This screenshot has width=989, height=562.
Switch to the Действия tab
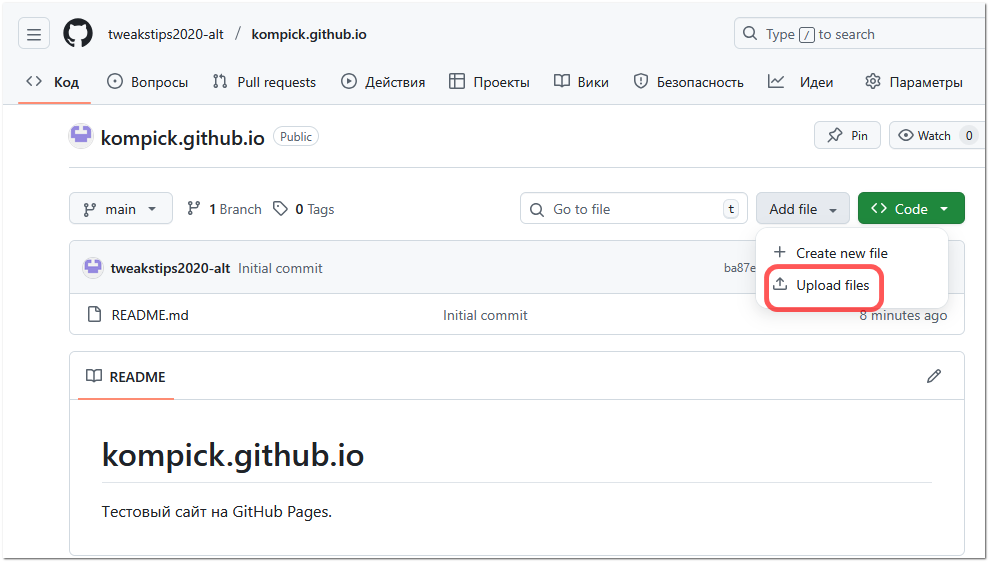383,82
